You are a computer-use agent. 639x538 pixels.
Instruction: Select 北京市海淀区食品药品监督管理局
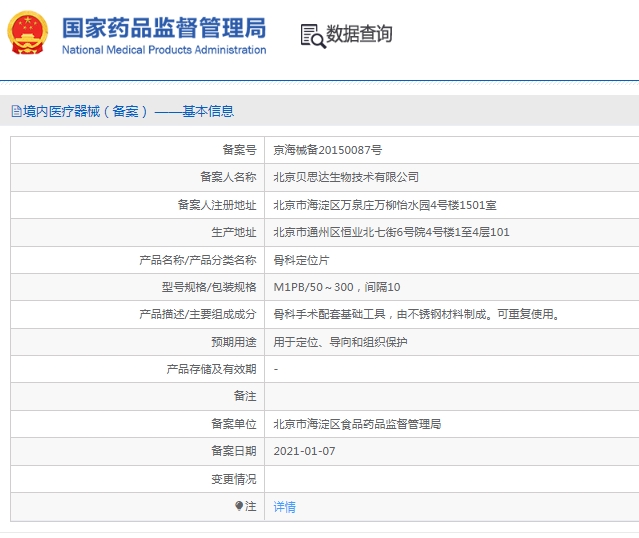pyautogui.click(x=357, y=424)
